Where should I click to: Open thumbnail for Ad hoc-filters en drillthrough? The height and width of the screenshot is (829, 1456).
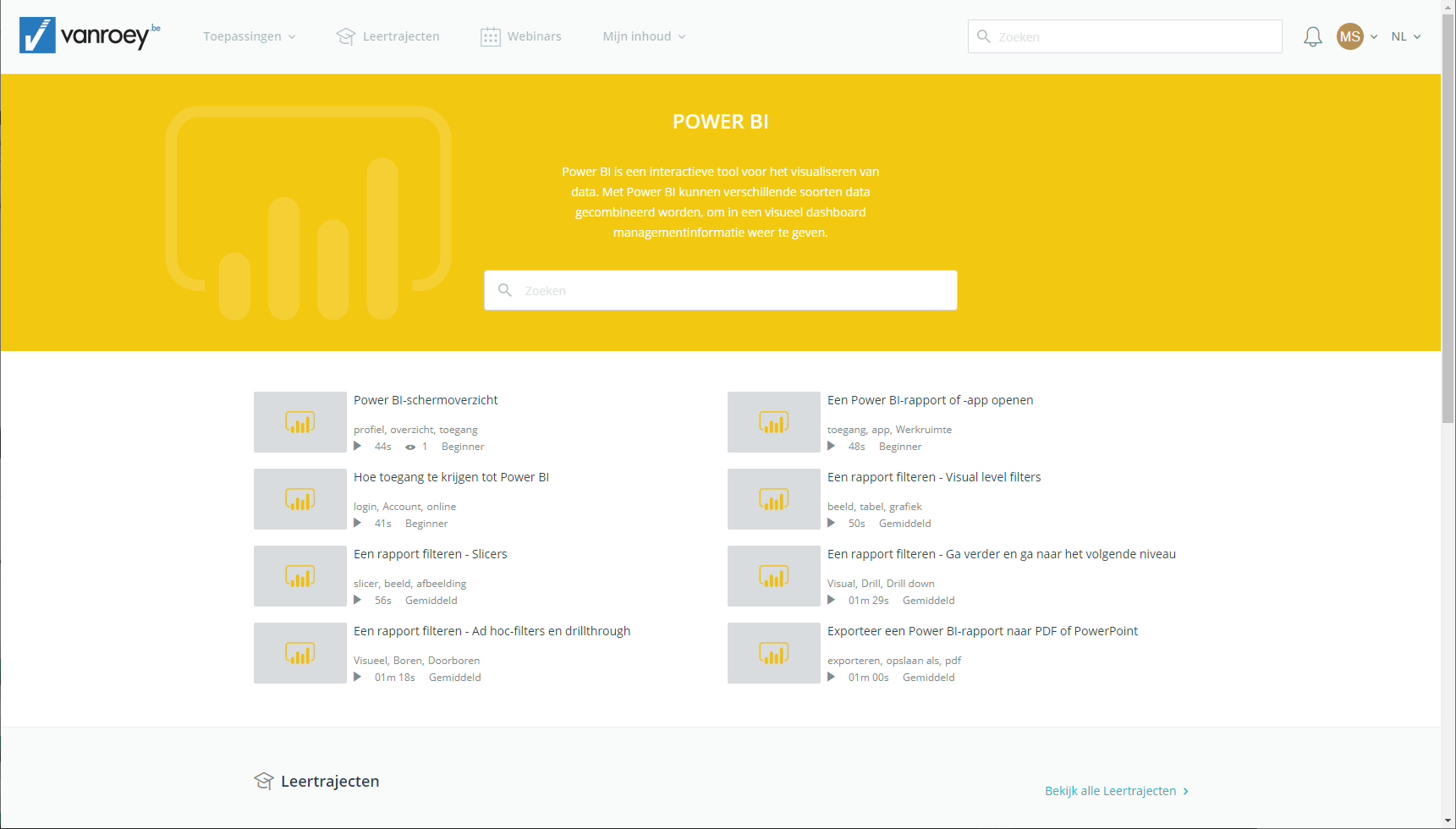tap(300, 653)
